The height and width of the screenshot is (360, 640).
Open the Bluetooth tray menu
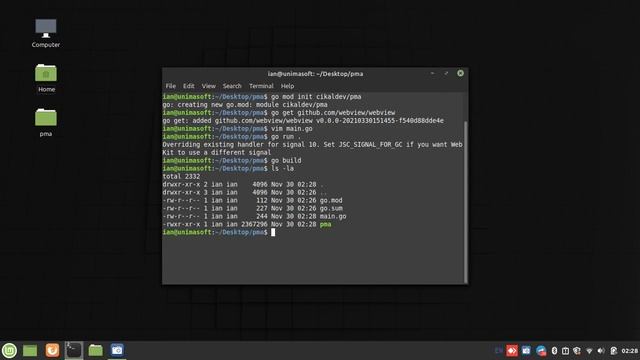click(554, 351)
